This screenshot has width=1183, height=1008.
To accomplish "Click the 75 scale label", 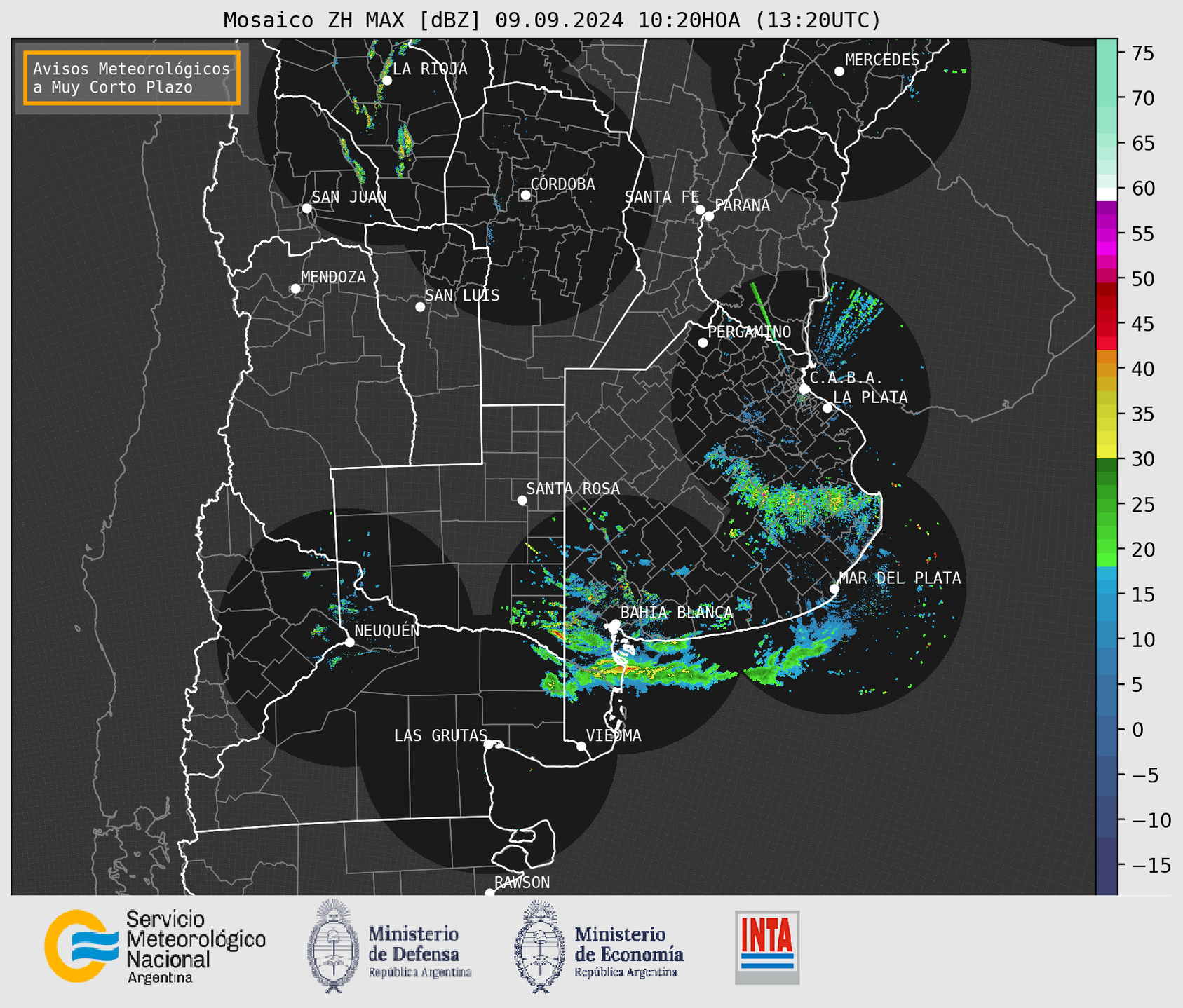I will (x=1143, y=53).
